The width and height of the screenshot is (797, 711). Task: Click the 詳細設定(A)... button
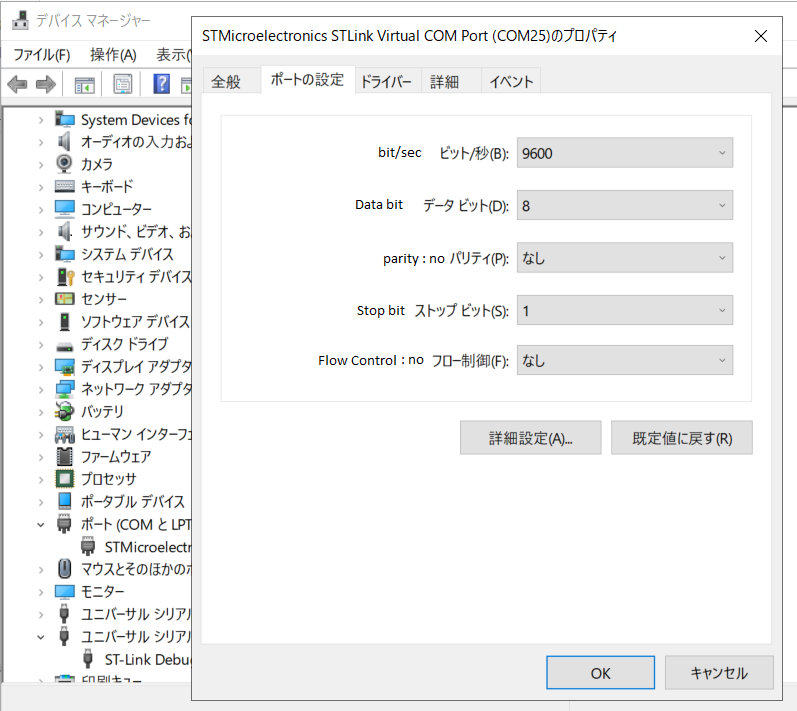click(x=531, y=438)
